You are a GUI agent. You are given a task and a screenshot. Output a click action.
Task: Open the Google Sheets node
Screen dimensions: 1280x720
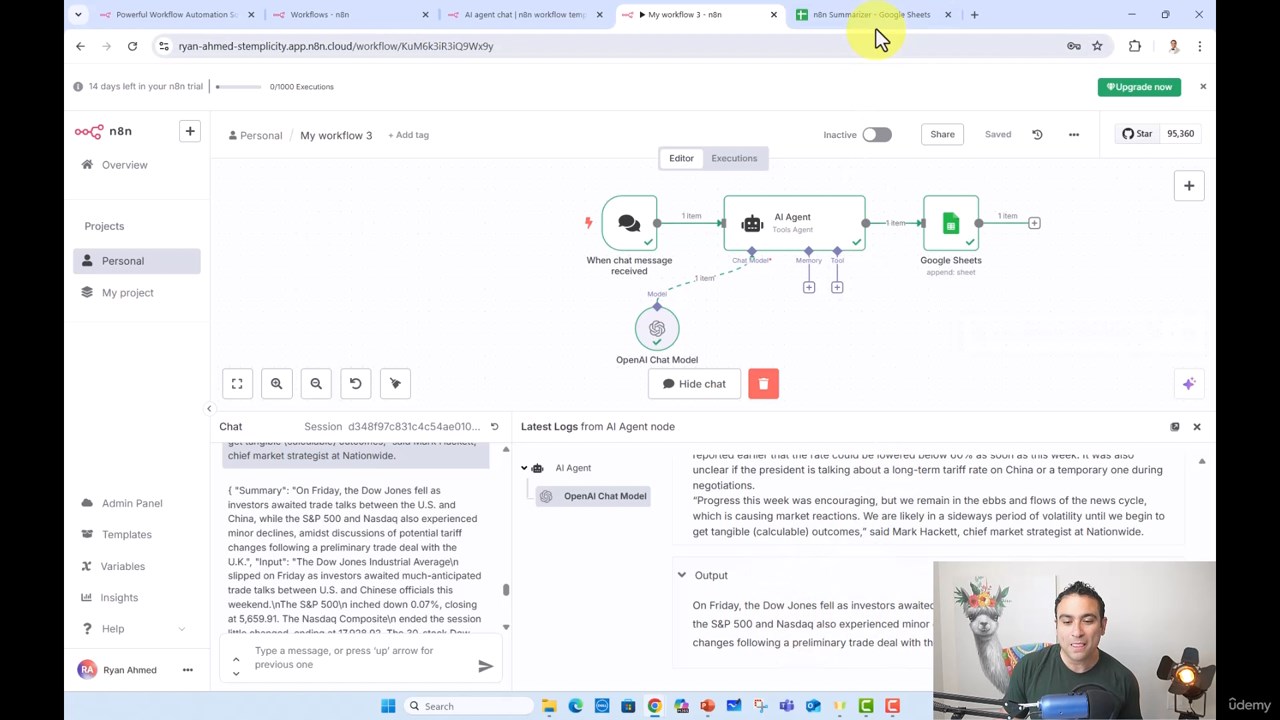pyautogui.click(x=951, y=223)
